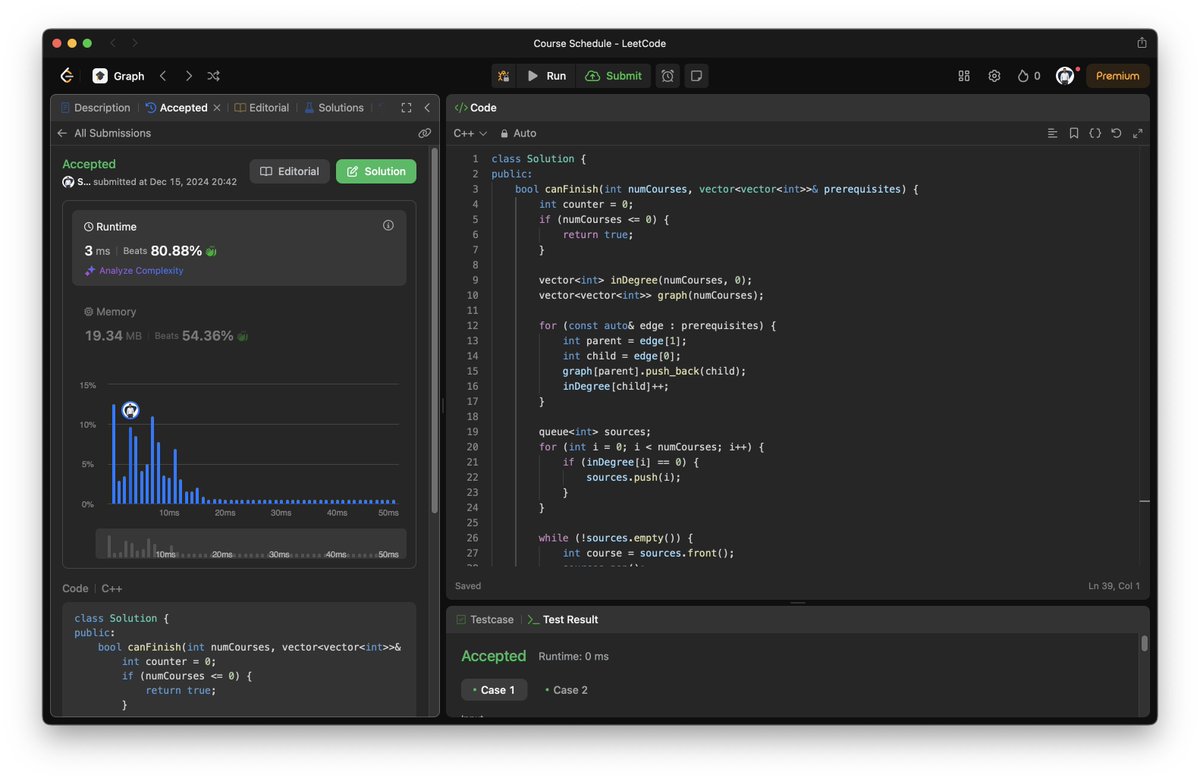Click the Premium button
This screenshot has width=1200, height=781.
1117,76
